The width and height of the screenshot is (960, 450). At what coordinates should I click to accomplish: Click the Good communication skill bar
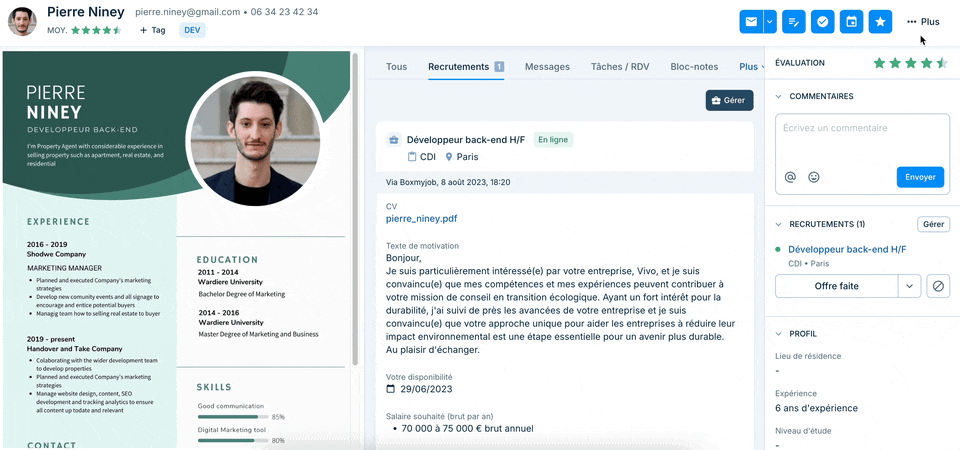233,417
